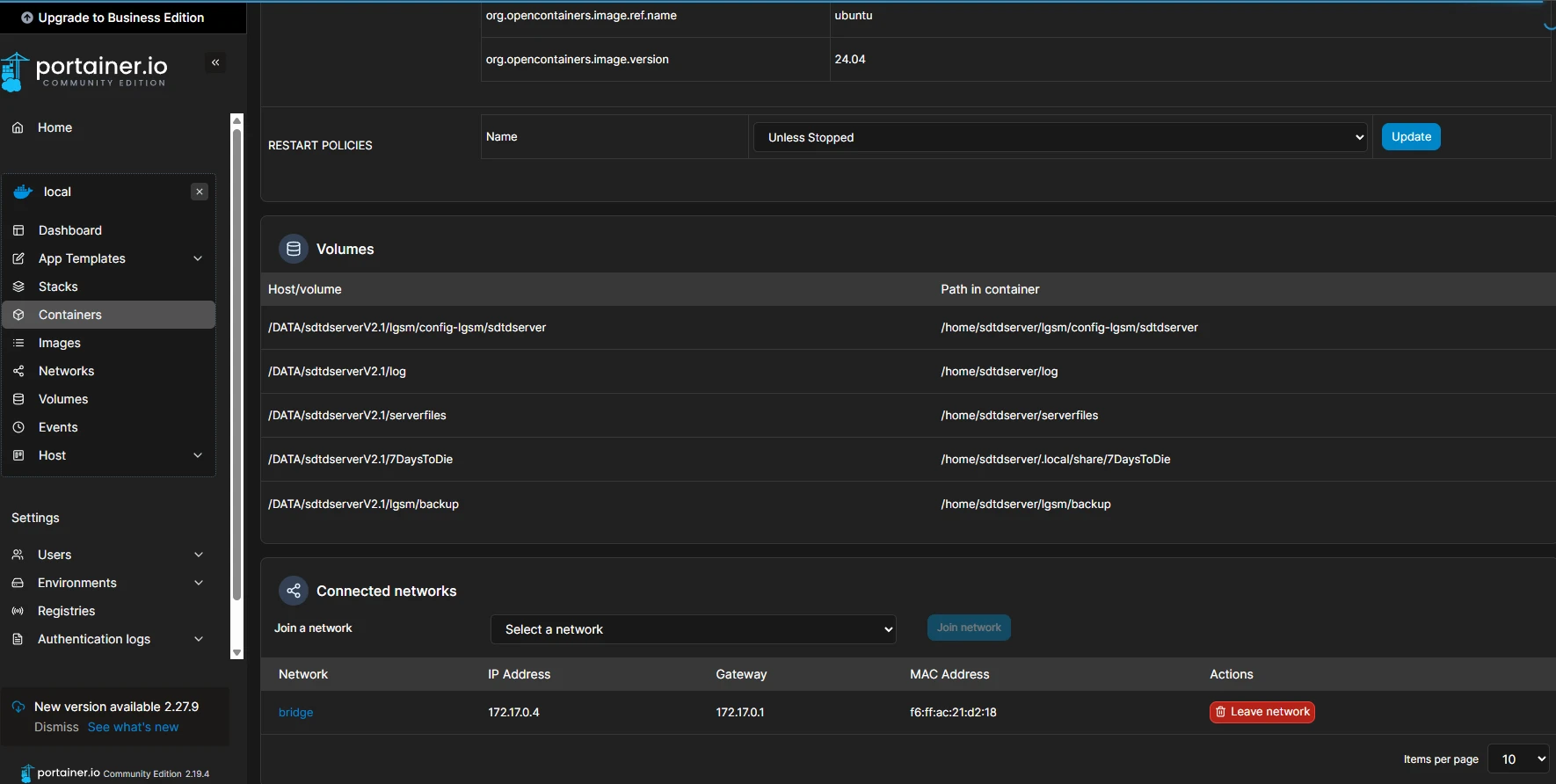The height and width of the screenshot is (784, 1556).
Task: Expand the App Templates submenu chevron
Action: [198, 258]
